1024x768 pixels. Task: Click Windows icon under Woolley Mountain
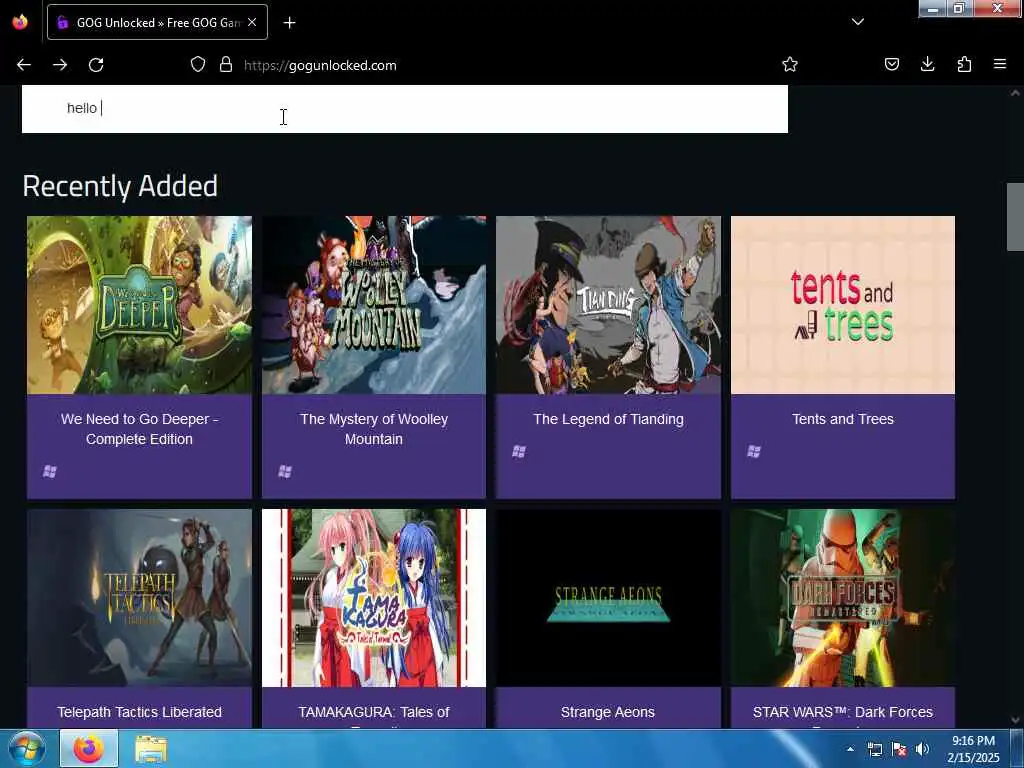(285, 472)
